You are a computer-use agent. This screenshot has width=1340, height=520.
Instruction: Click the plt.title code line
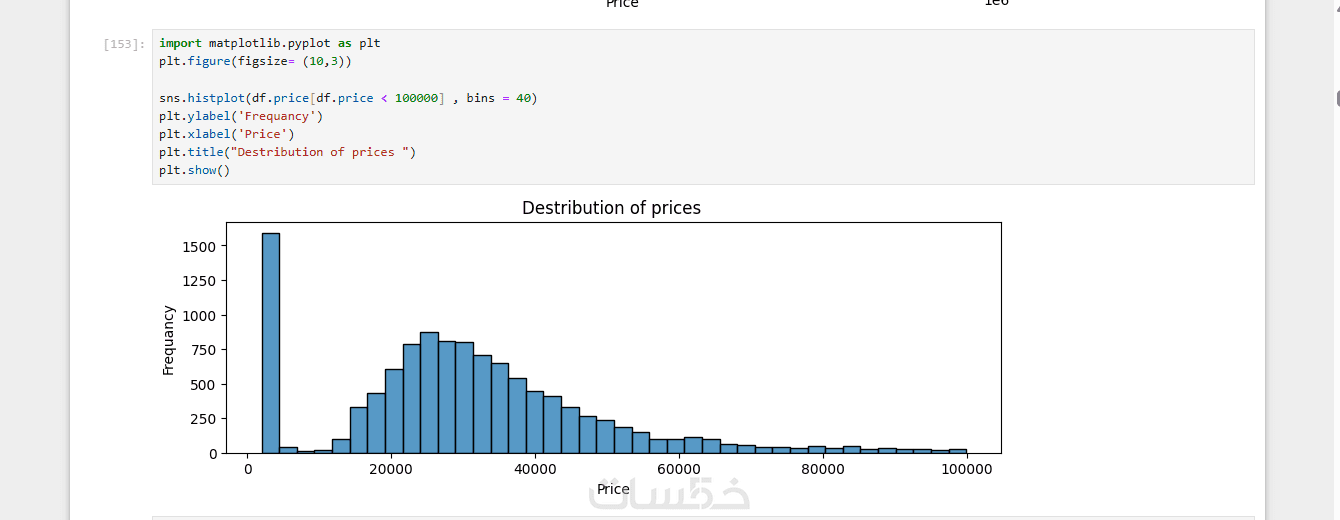coord(286,152)
